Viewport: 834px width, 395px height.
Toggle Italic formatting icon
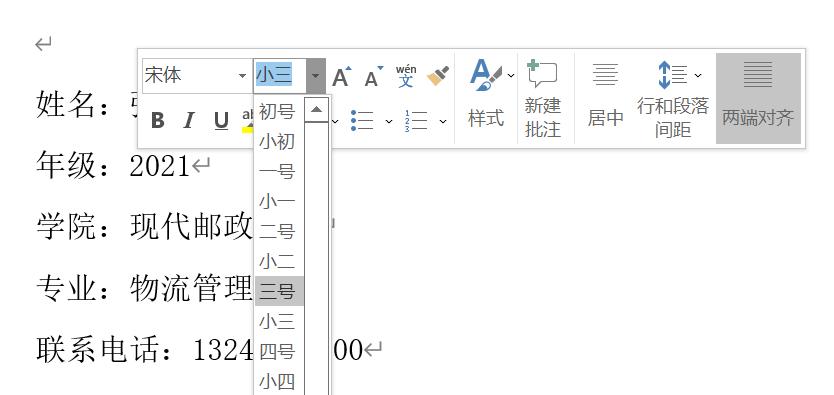188,121
